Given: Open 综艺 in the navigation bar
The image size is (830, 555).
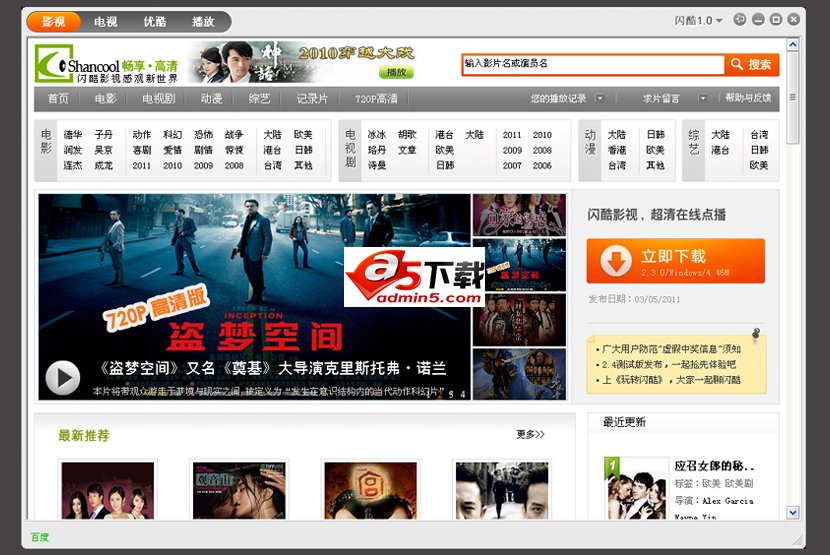Looking at the screenshot, I should point(259,99).
